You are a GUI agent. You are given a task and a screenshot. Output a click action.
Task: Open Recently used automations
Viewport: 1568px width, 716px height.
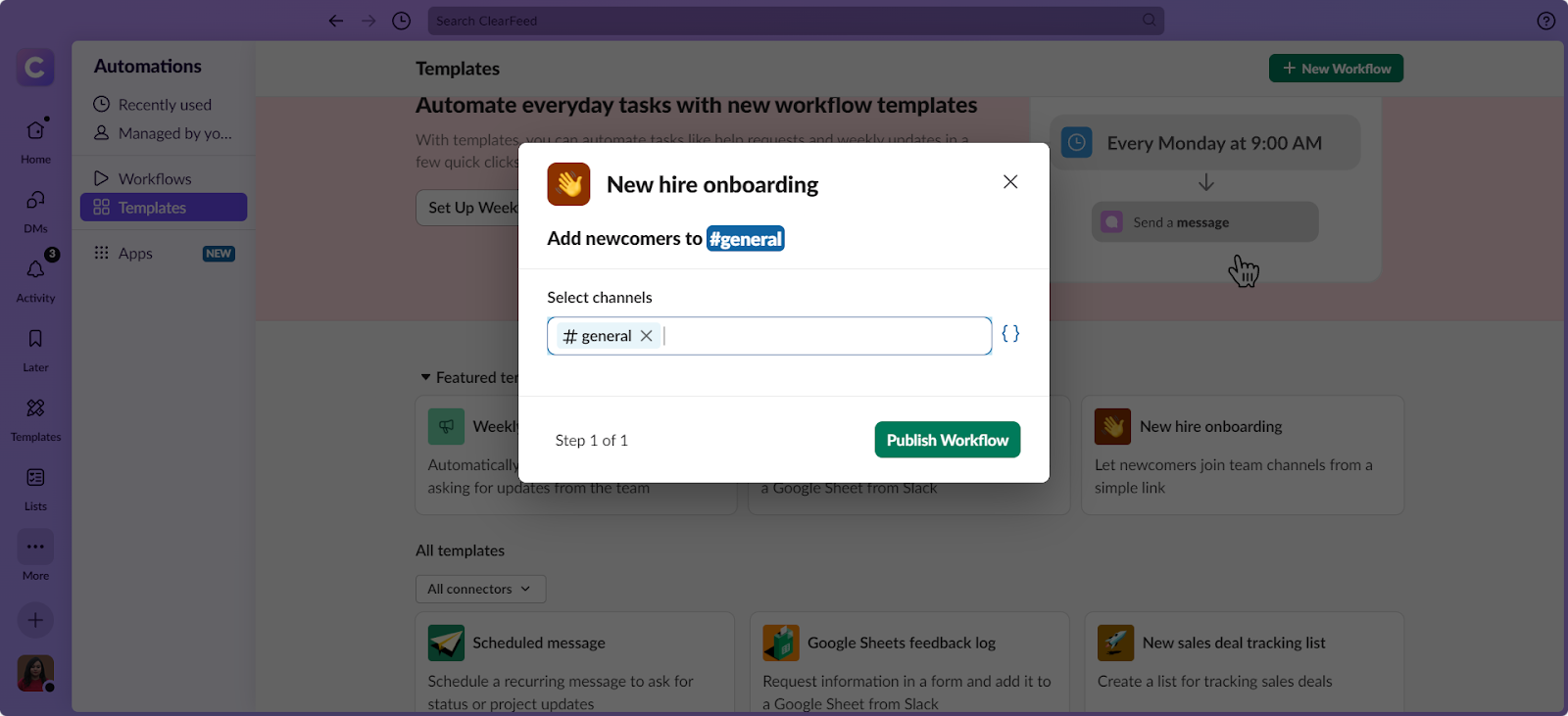pos(164,105)
